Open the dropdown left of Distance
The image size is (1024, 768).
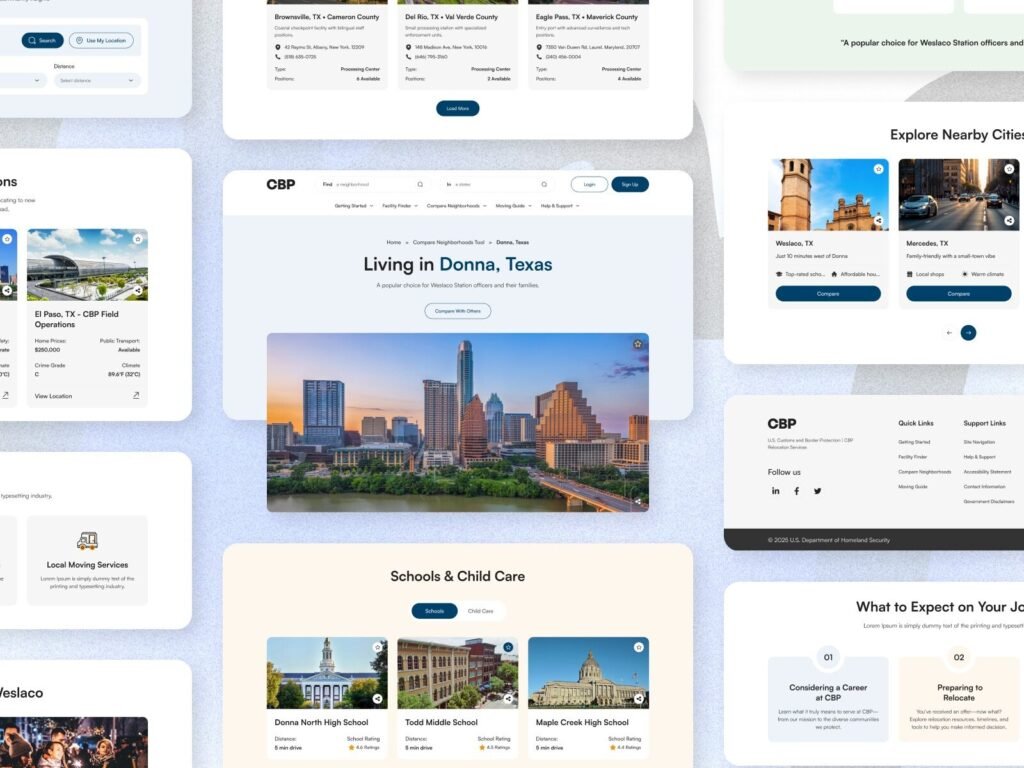click(x=22, y=80)
